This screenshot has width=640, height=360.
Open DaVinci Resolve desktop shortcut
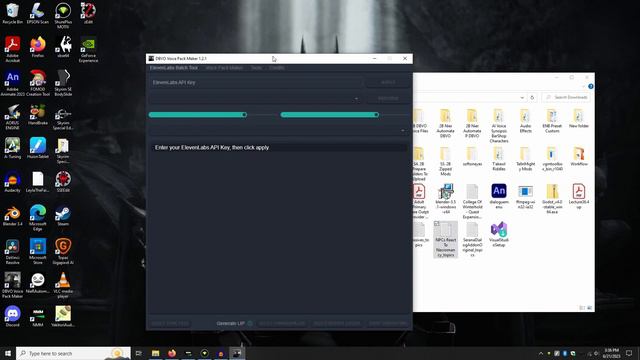point(12,252)
